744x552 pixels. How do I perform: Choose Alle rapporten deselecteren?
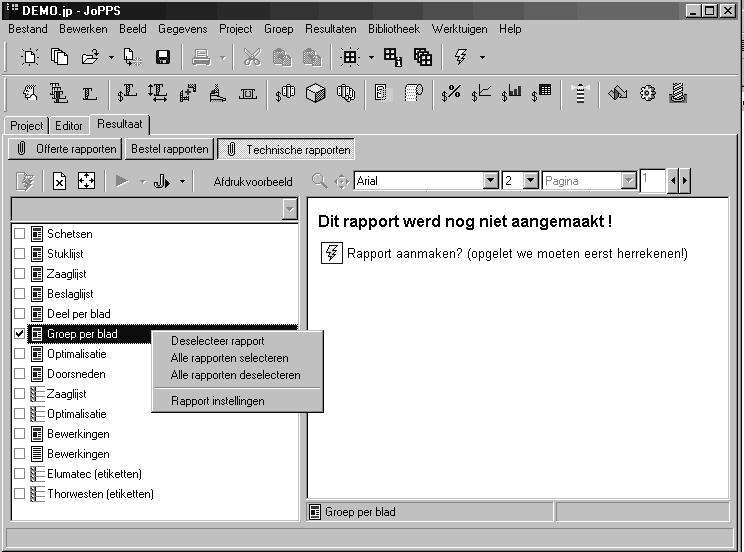pos(235,375)
